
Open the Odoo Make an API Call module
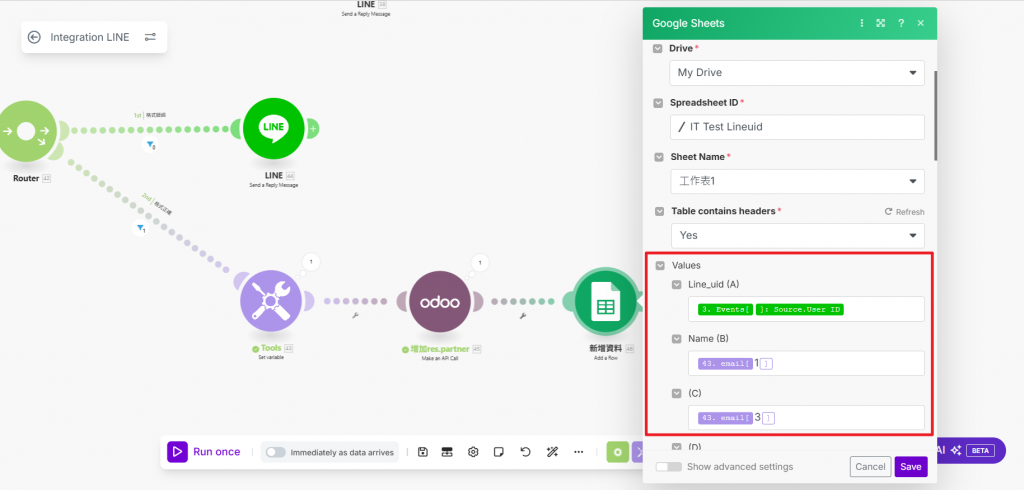440,302
